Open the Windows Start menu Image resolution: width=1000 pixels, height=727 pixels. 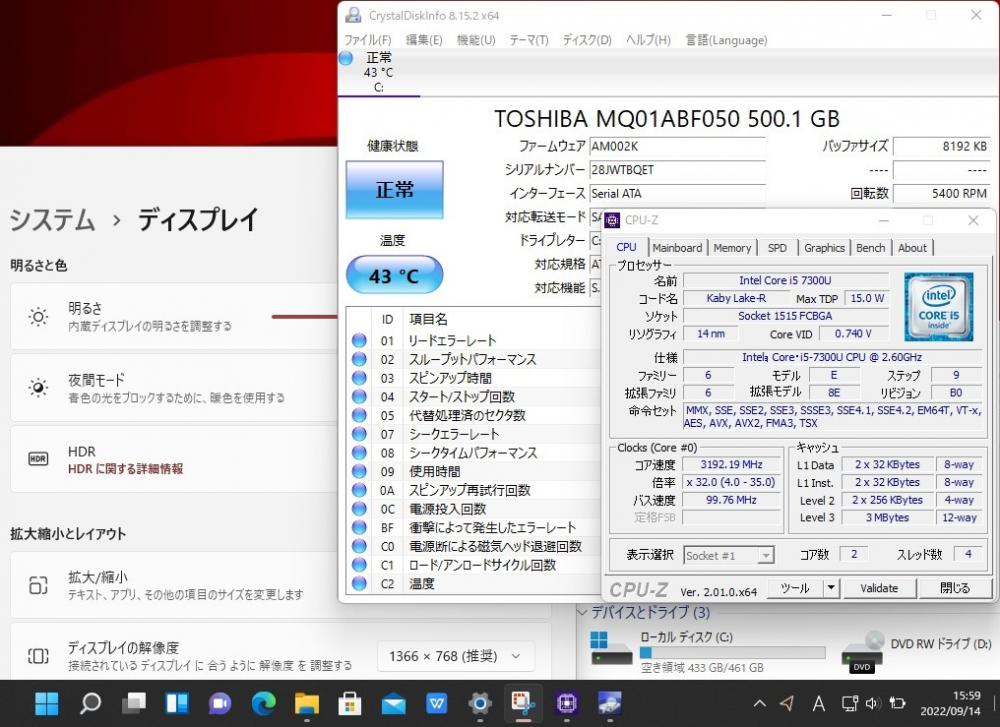[47, 703]
